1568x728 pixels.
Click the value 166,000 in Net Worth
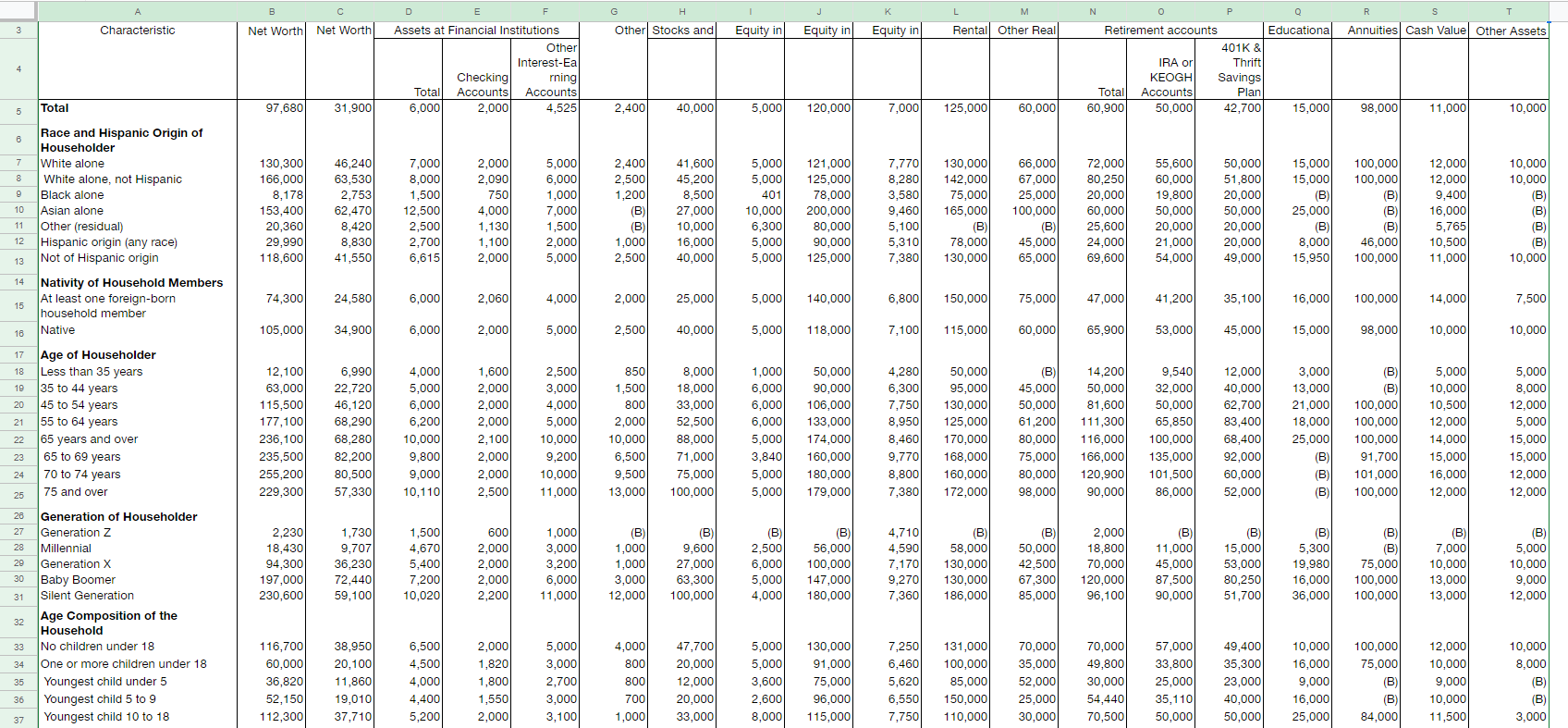click(x=272, y=179)
